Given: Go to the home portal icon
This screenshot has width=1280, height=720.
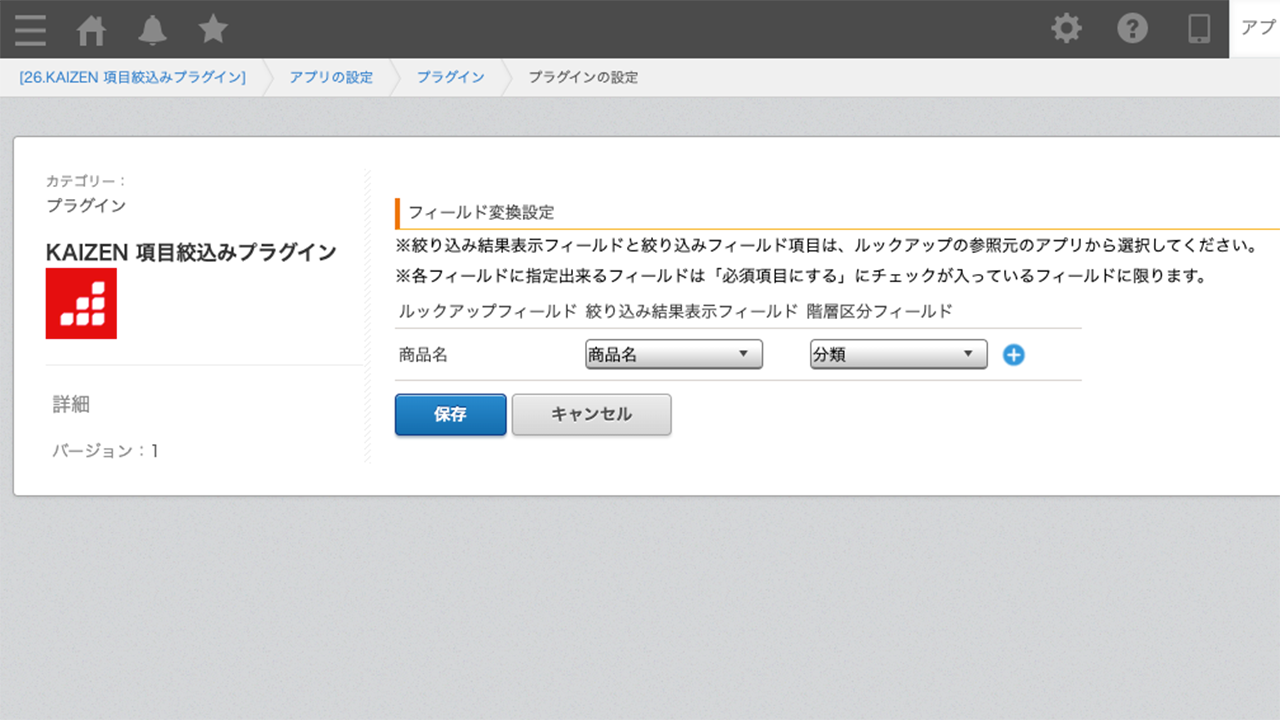Looking at the screenshot, I should coord(92,30).
